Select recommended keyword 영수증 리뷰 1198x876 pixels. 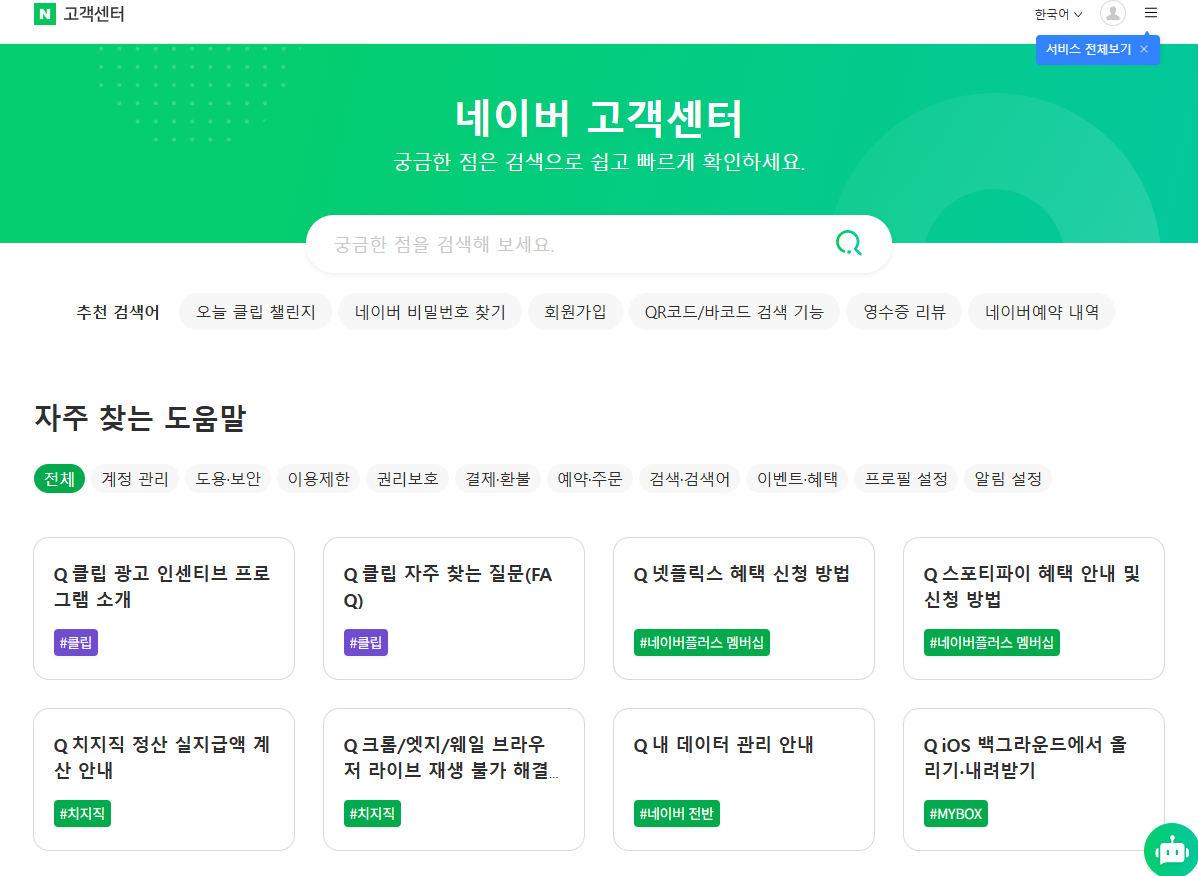point(904,312)
